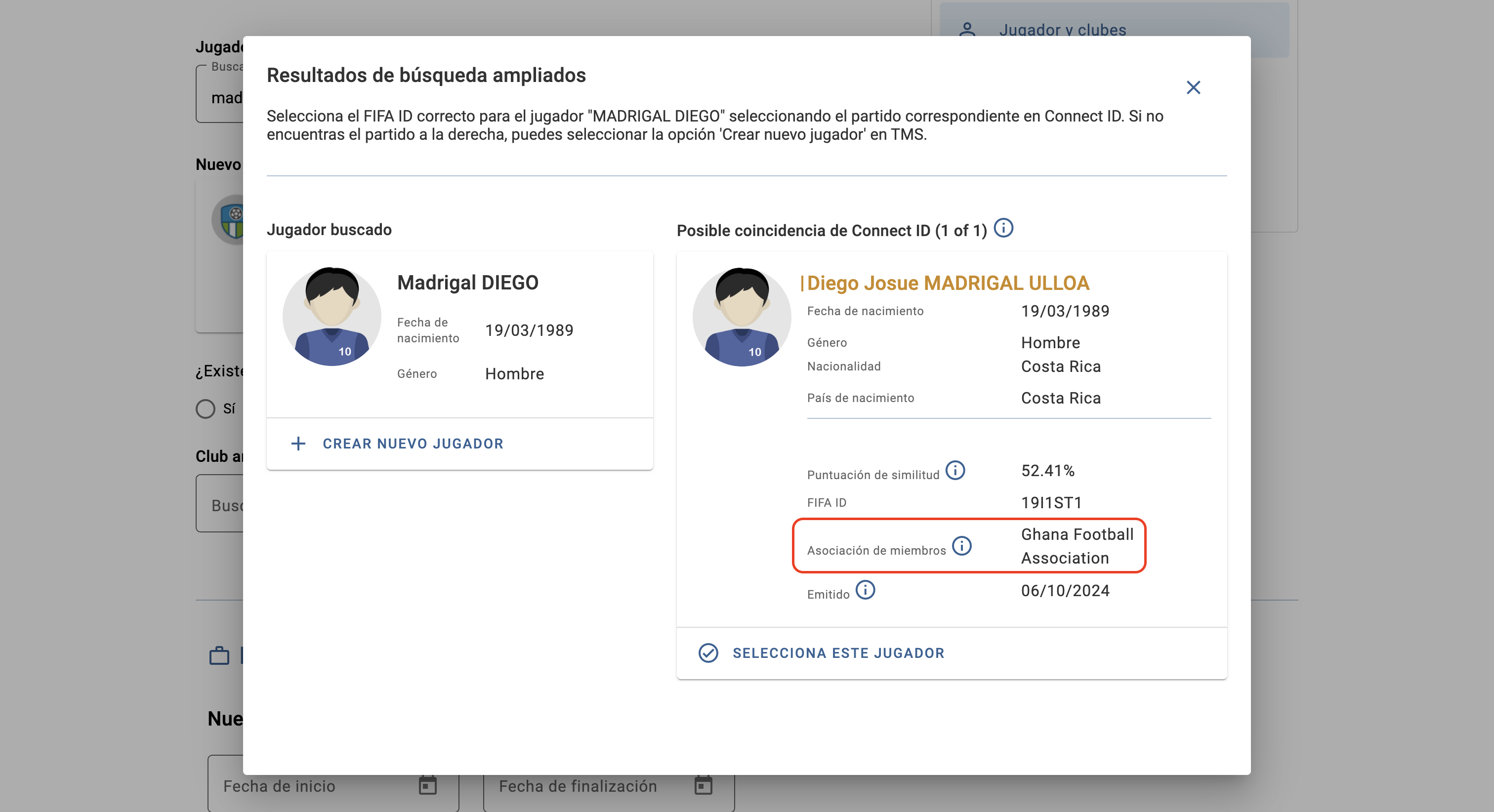The width and height of the screenshot is (1494, 812).
Task: Click the Jugador buscado heading
Action: (329, 230)
